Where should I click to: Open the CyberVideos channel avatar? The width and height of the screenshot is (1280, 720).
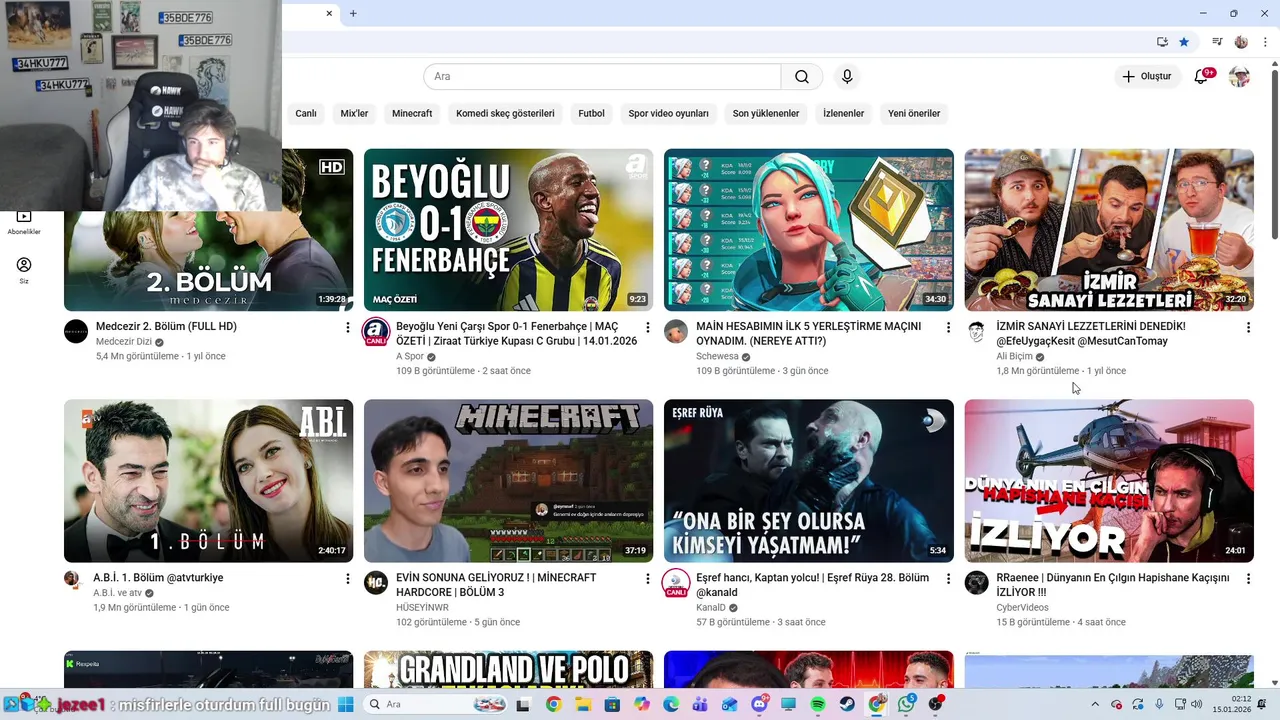coord(976,583)
